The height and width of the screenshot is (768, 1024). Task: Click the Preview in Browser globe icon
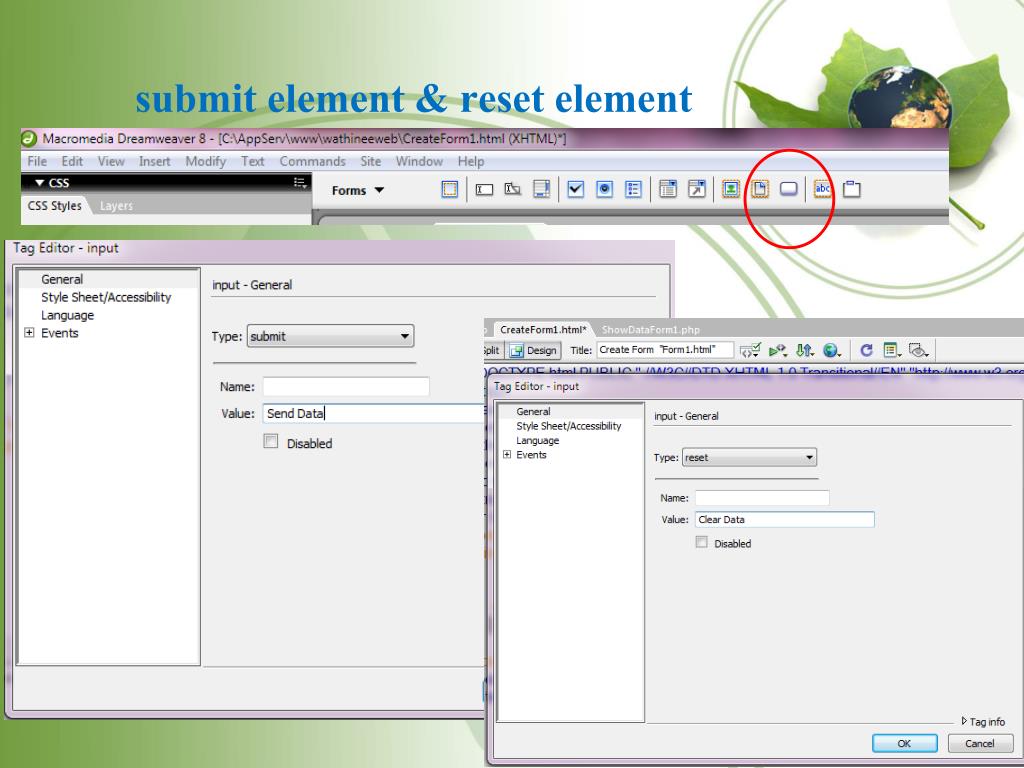pos(830,350)
